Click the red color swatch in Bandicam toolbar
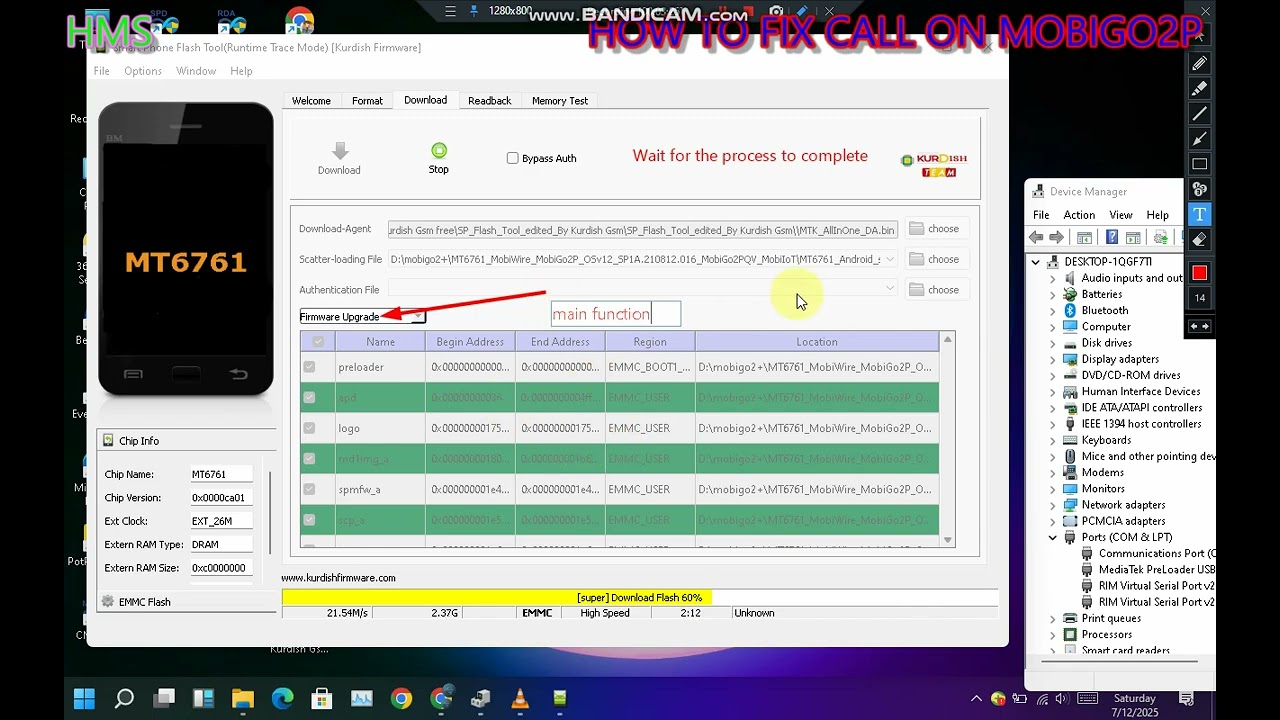 click(1200, 273)
